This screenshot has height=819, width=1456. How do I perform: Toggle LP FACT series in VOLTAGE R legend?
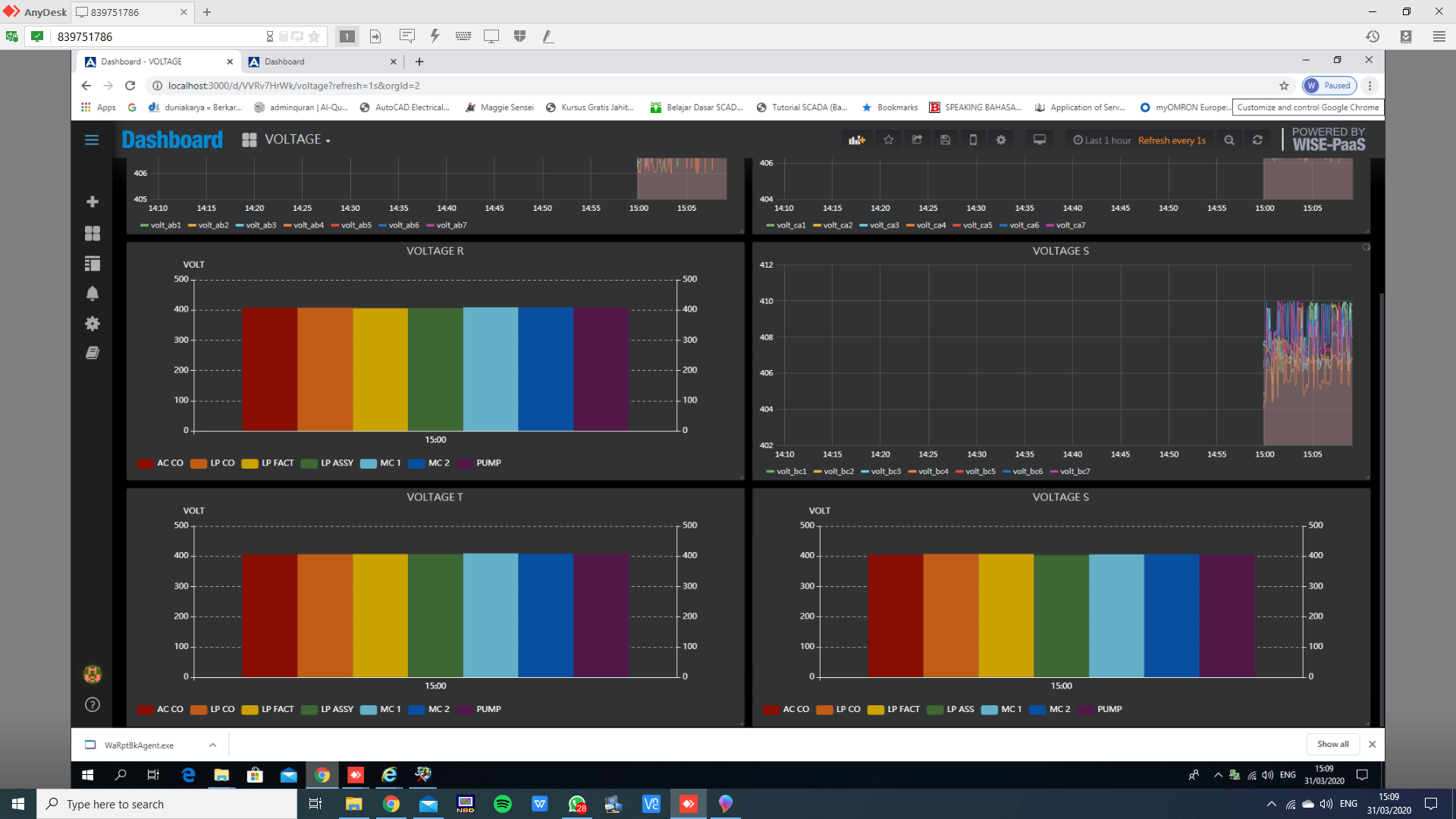coord(268,463)
